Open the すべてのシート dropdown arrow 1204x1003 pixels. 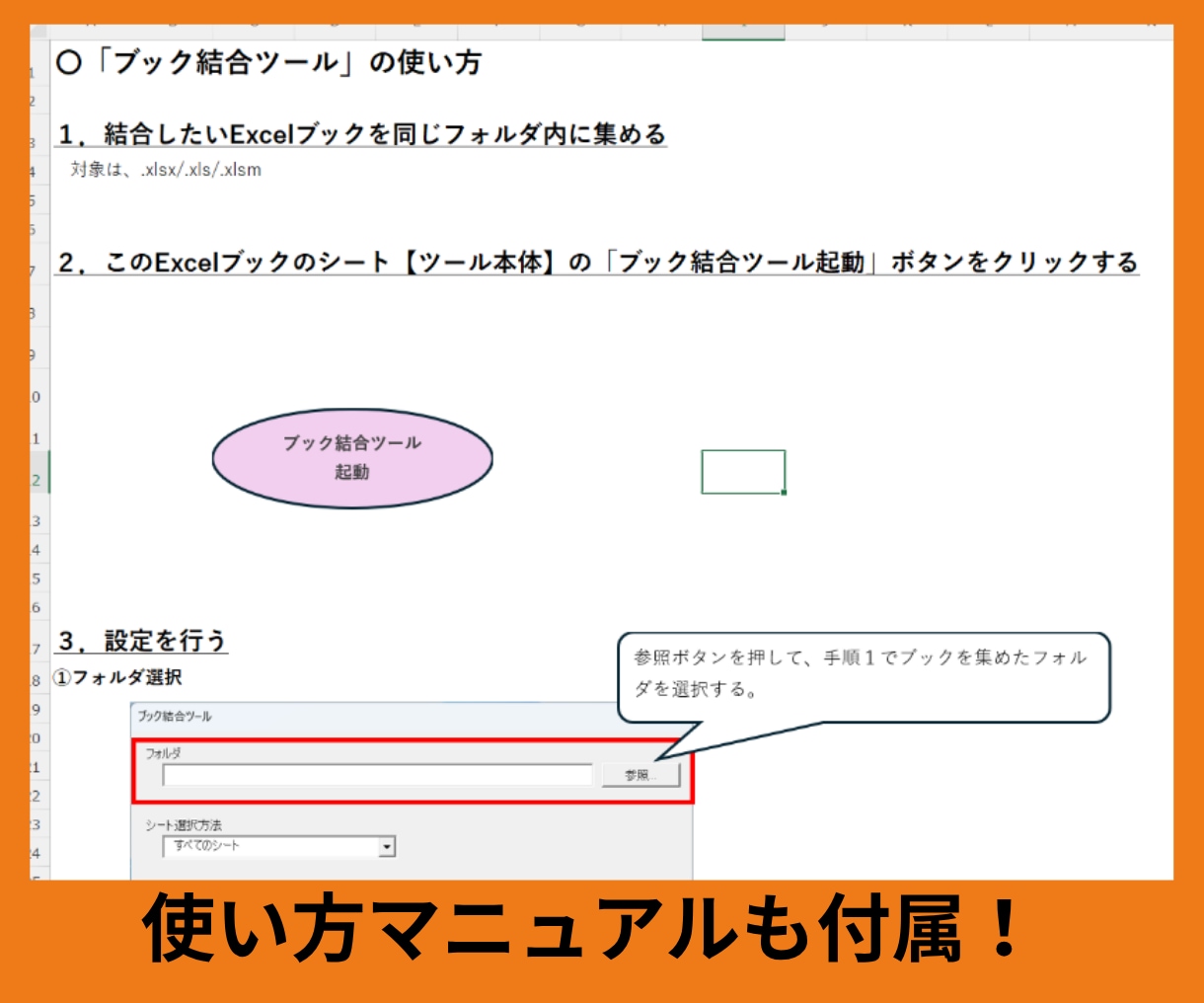[388, 846]
